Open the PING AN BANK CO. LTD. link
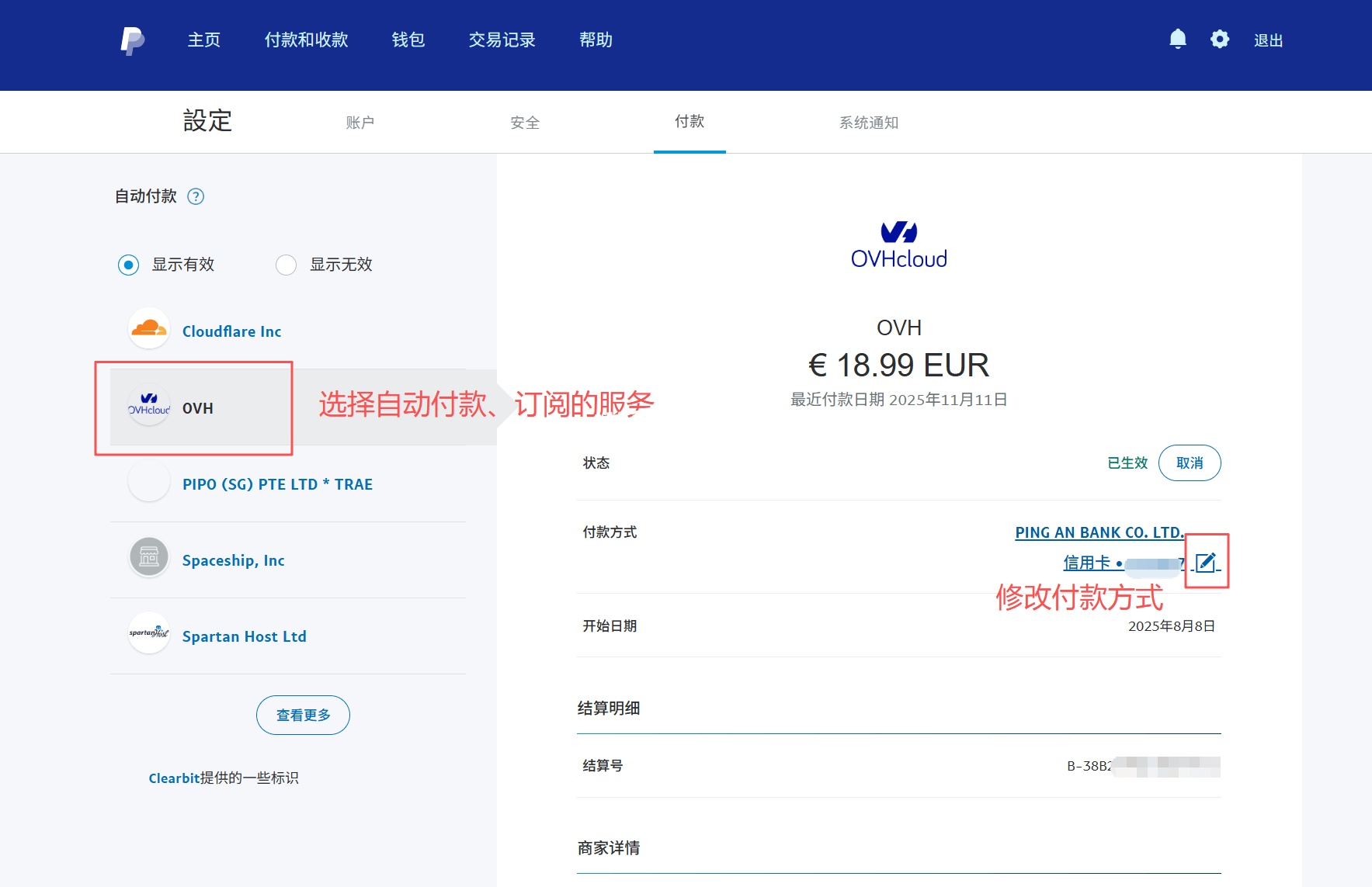1372x887 pixels. pyautogui.click(x=1099, y=532)
